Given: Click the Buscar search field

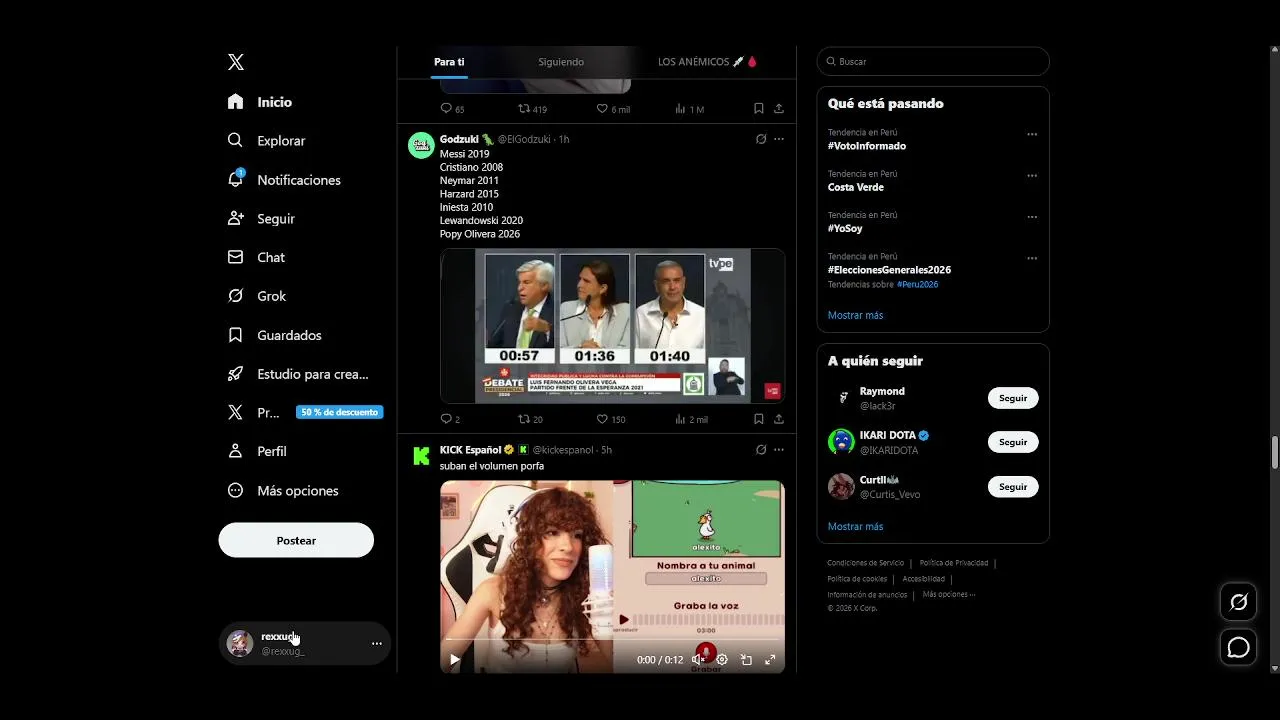Looking at the screenshot, I should pos(933,61).
